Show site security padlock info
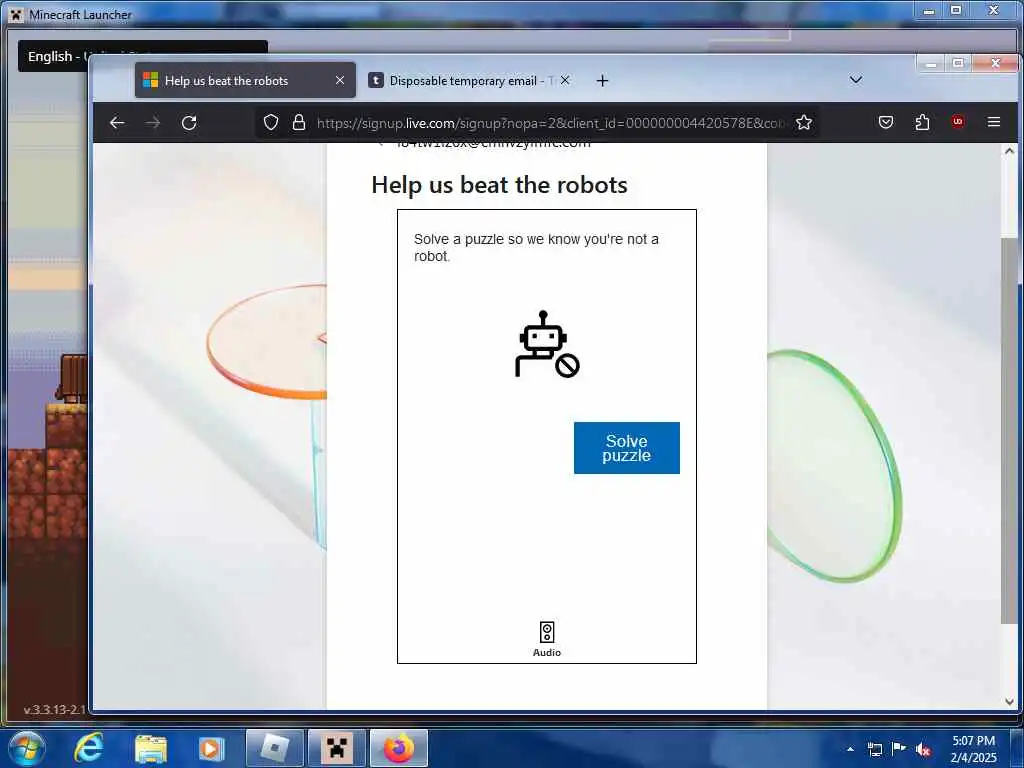 (x=298, y=123)
